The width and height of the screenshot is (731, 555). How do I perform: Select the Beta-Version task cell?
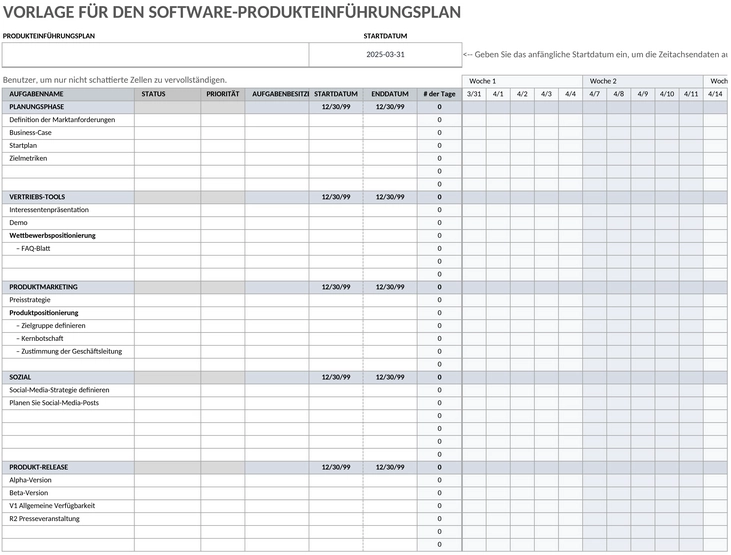[69, 493]
